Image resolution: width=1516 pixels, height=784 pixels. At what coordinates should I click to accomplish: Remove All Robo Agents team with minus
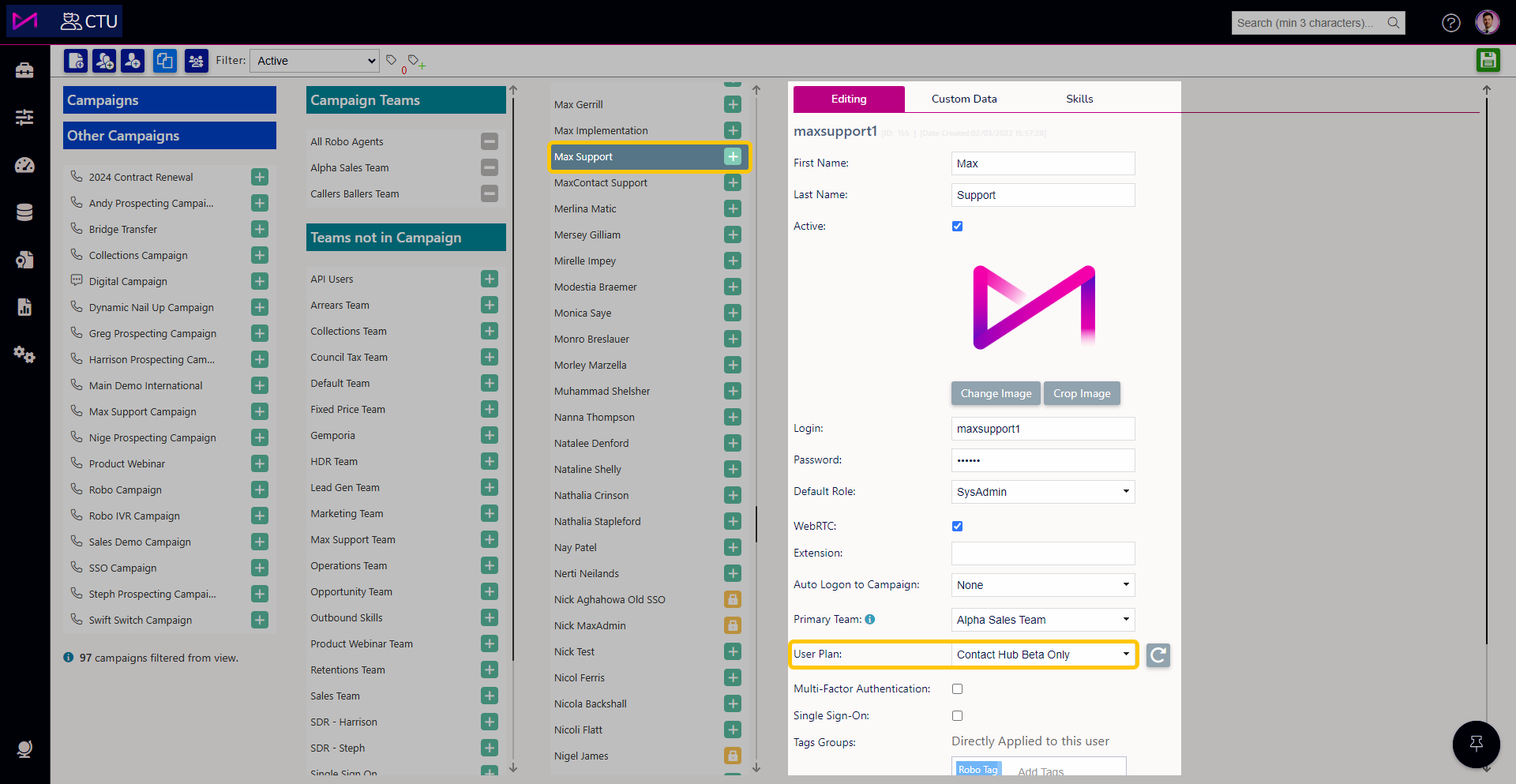490,141
